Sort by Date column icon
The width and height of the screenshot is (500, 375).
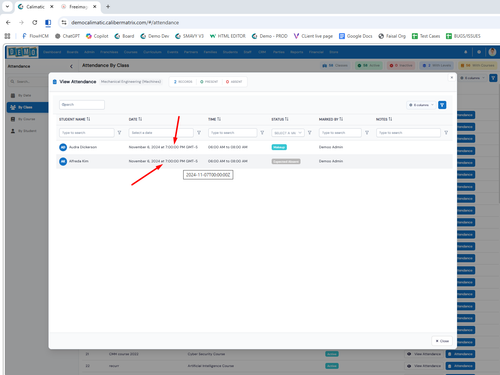tap(140, 119)
